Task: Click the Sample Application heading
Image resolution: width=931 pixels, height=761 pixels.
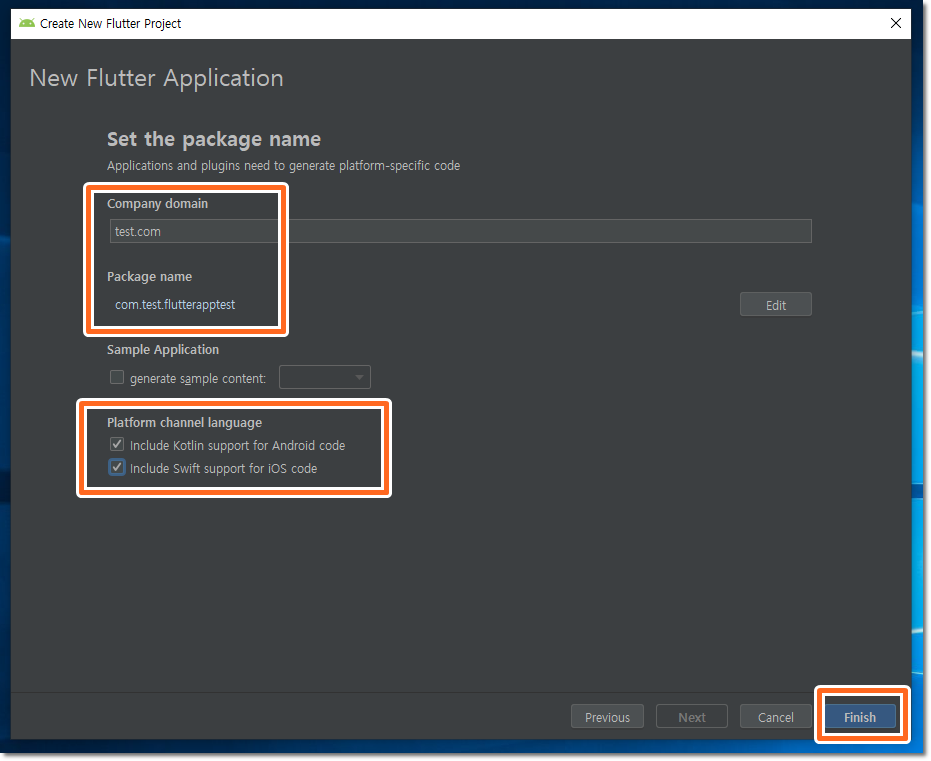Action: (163, 350)
